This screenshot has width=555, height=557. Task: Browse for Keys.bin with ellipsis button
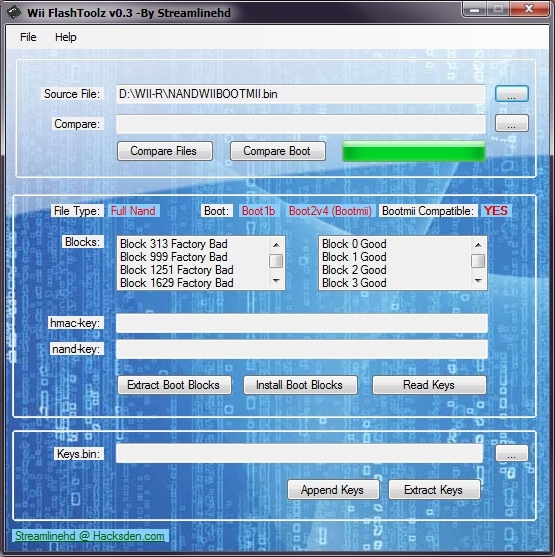[x=512, y=453]
